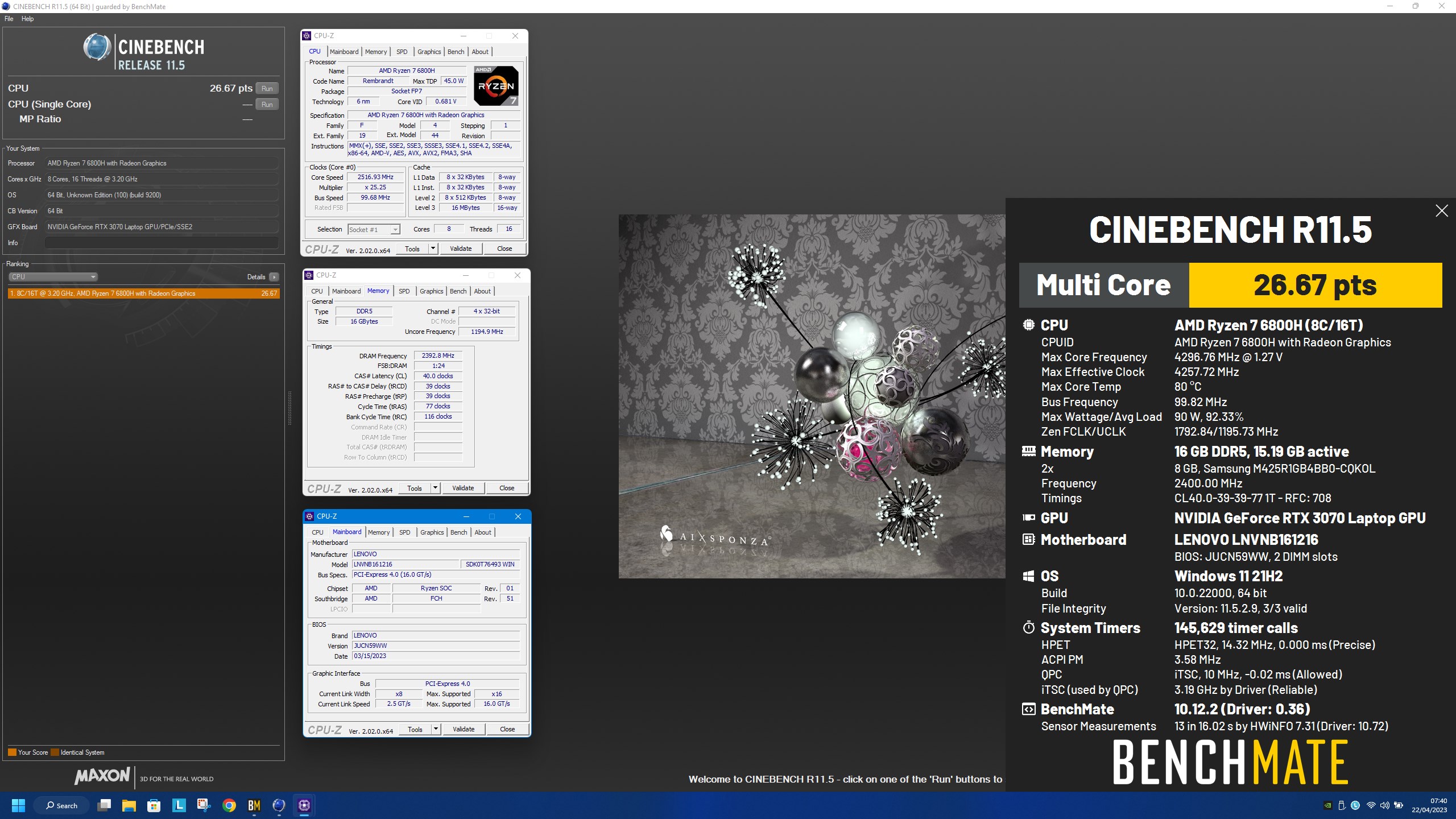
Task: Click CAS# Latency value 40.0 clocks
Action: tap(438, 376)
